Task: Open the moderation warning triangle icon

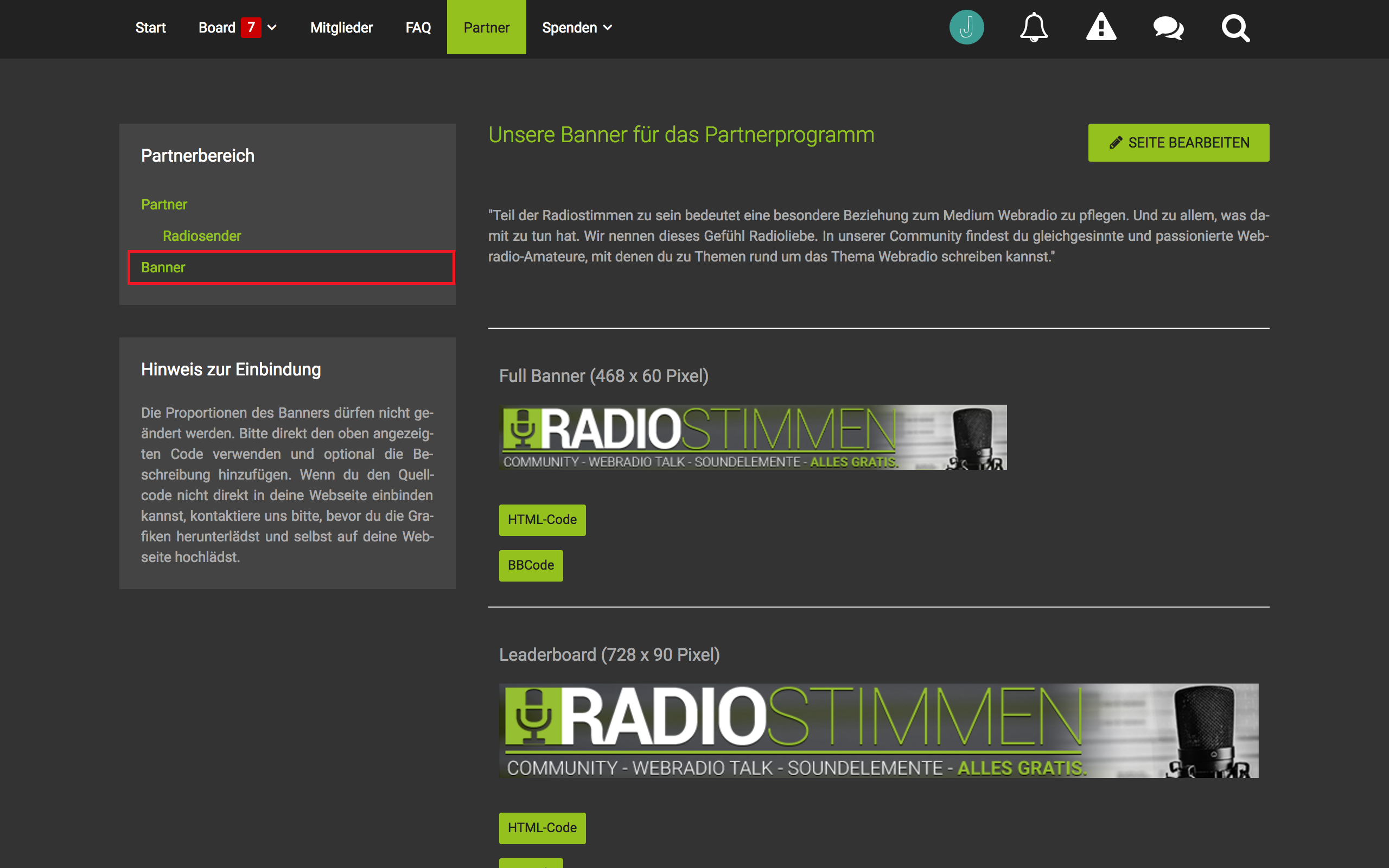Action: point(1101,27)
